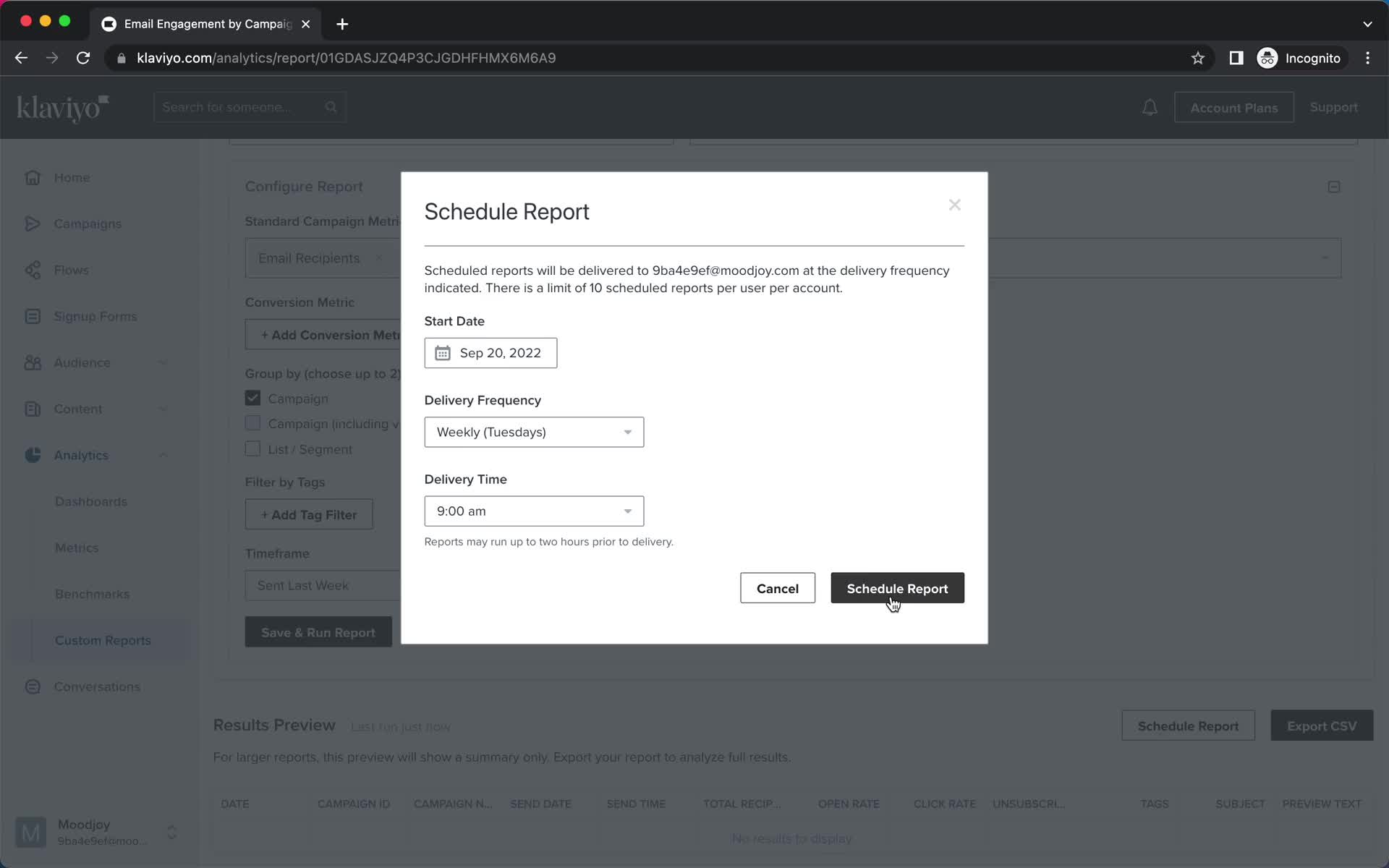Click the Home house icon
Image resolution: width=1389 pixels, height=868 pixels.
point(33,177)
